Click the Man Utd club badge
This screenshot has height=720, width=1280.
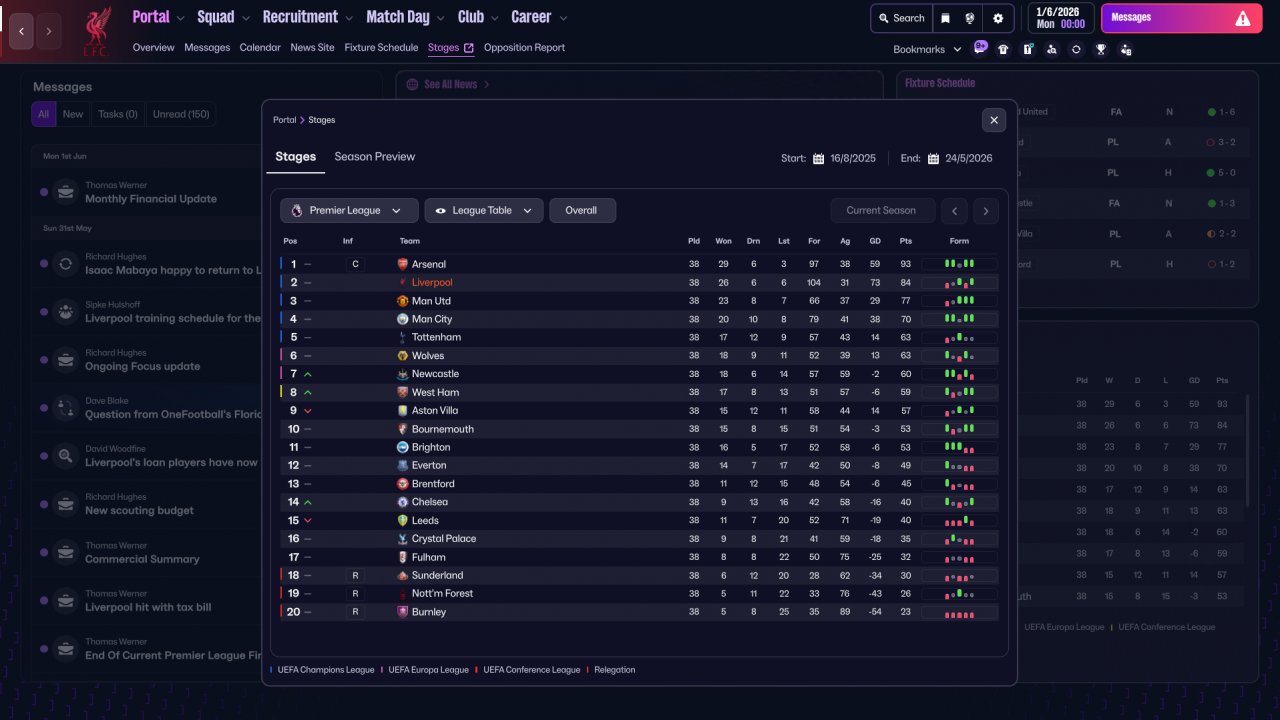pyautogui.click(x=403, y=301)
